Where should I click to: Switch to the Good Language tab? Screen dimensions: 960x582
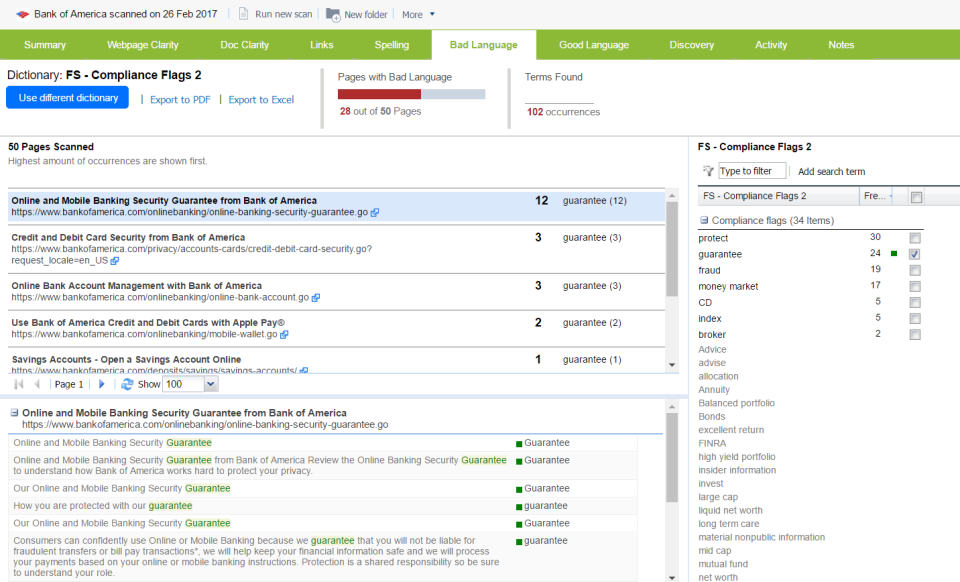pos(593,45)
